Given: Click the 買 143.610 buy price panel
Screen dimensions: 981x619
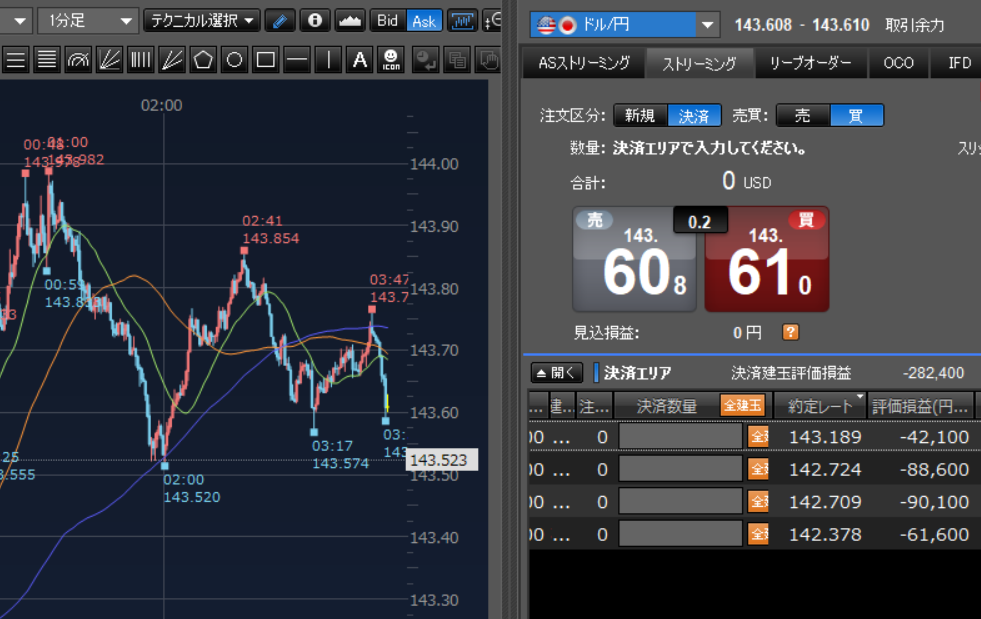Looking at the screenshot, I should [767, 260].
